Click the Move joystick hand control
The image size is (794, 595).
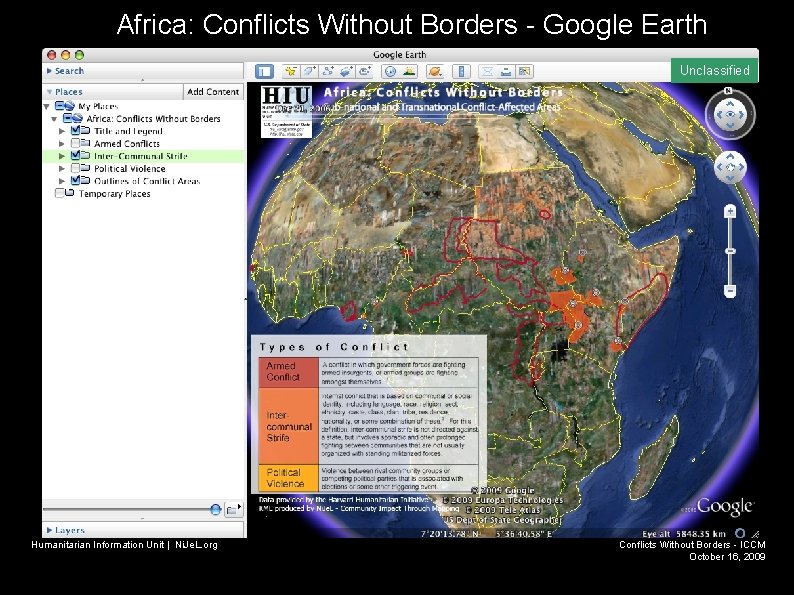pyautogui.click(x=730, y=168)
